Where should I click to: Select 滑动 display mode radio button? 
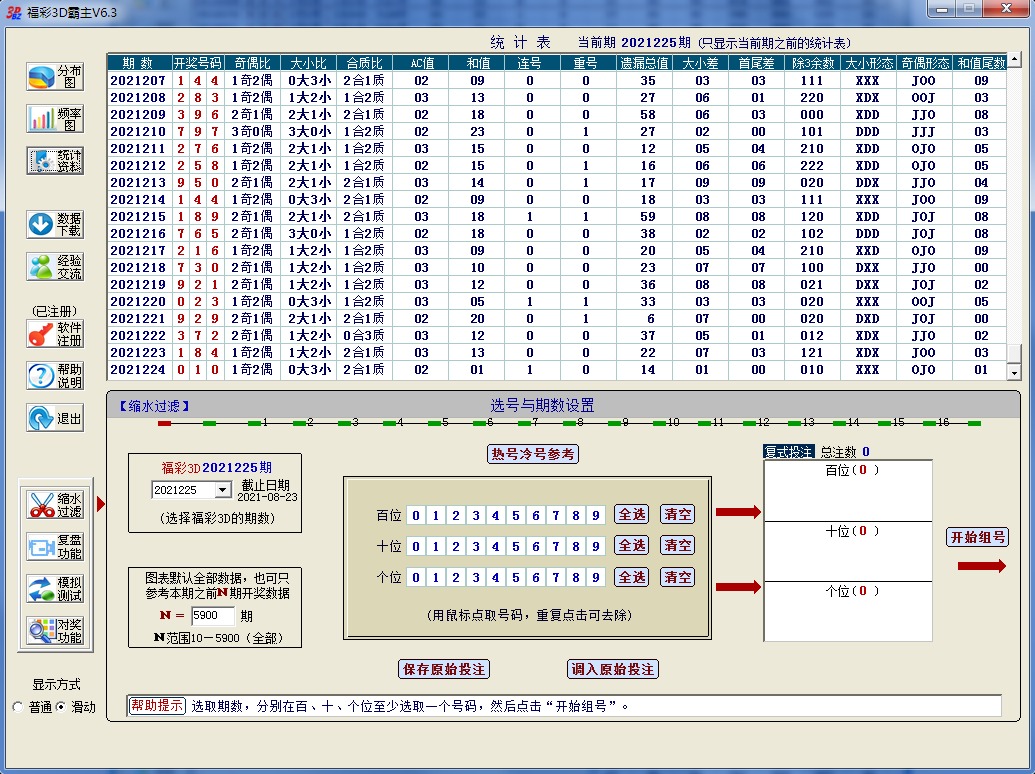point(60,707)
